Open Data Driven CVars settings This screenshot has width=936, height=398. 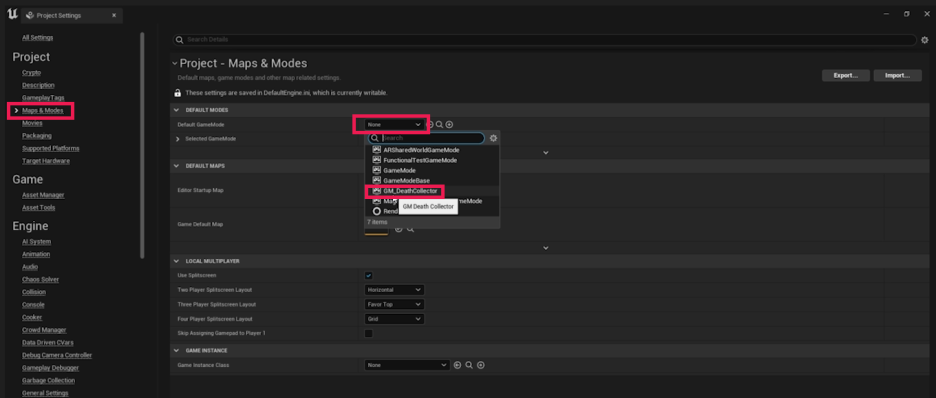pyautogui.click(x=49, y=343)
